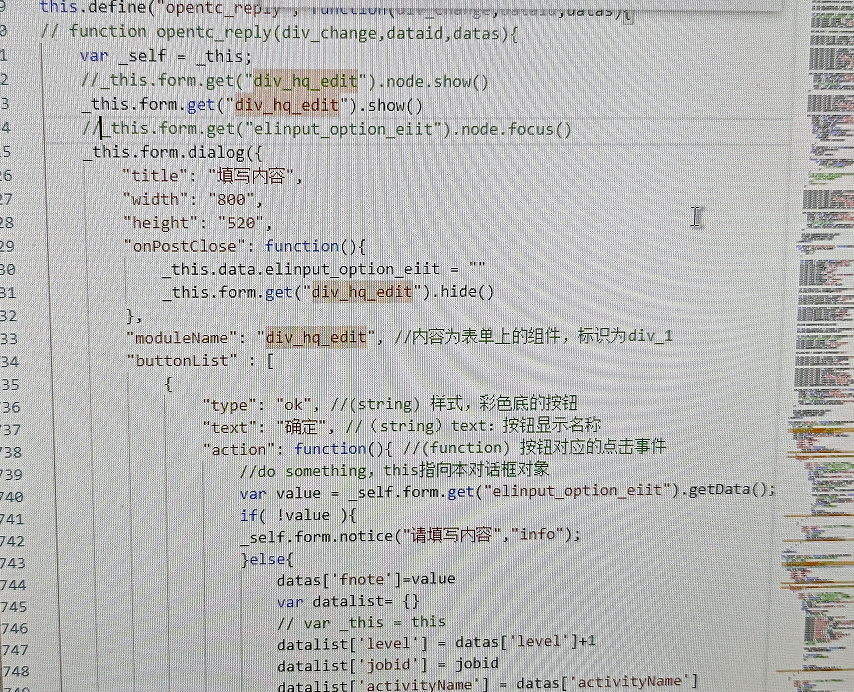Click the comment //do something, this指向本对话框对象
This screenshot has height=692, width=854.
tap(394, 470)
